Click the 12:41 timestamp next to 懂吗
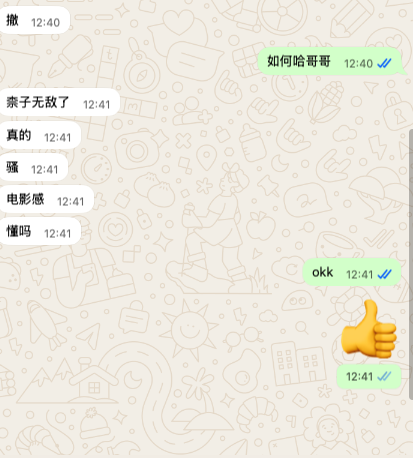 click(57, 233)
